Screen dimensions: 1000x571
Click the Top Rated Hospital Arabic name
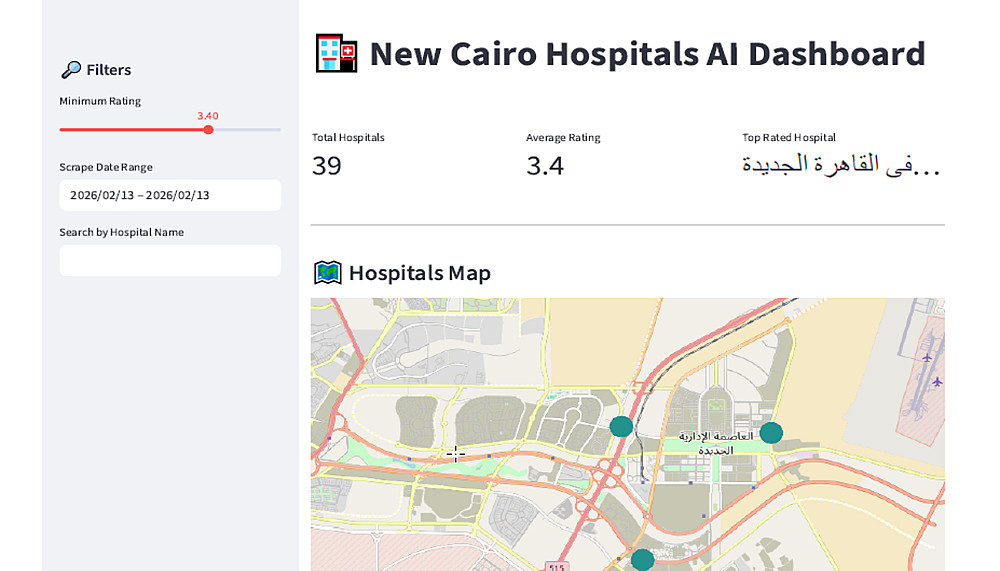840,166
